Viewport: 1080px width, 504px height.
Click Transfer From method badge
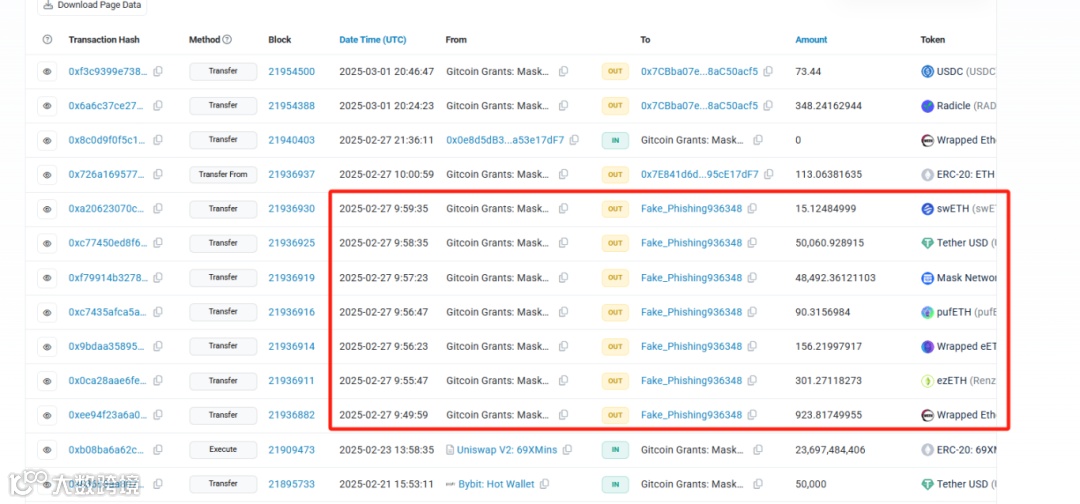pyautogui.click(x=223, y=175)
